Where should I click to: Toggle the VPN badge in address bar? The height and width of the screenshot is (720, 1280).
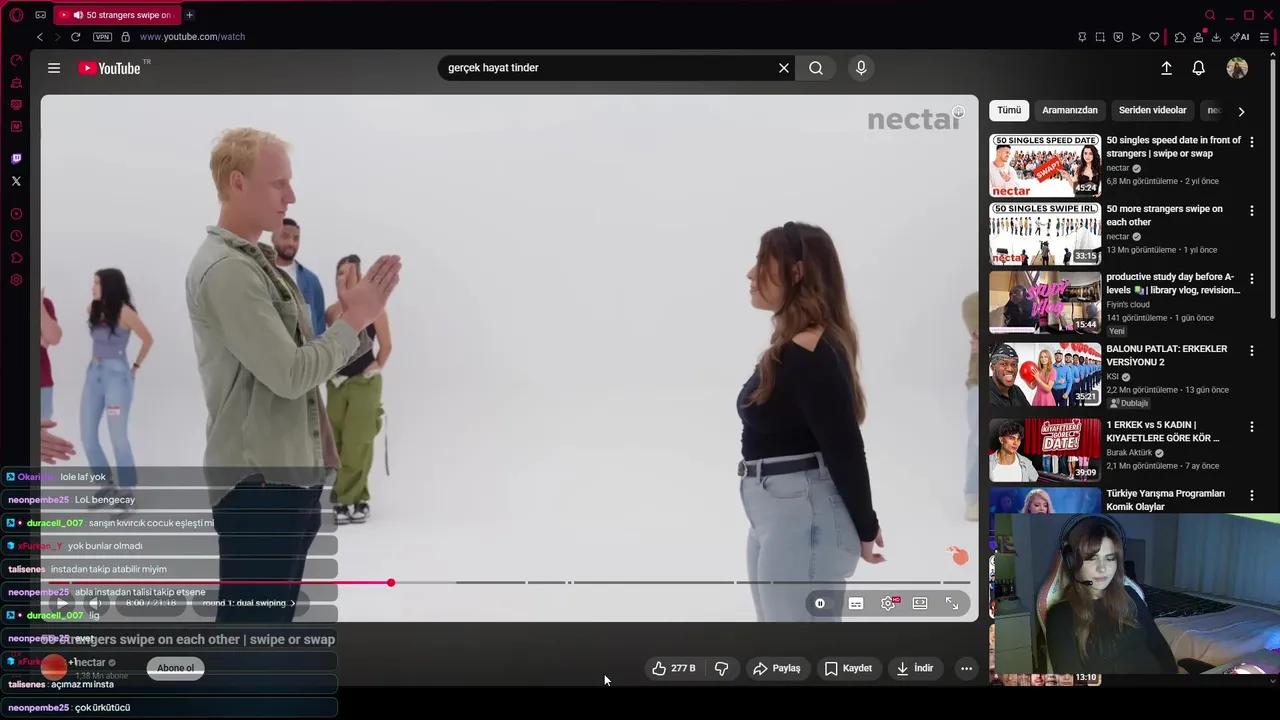click(102, 37)
